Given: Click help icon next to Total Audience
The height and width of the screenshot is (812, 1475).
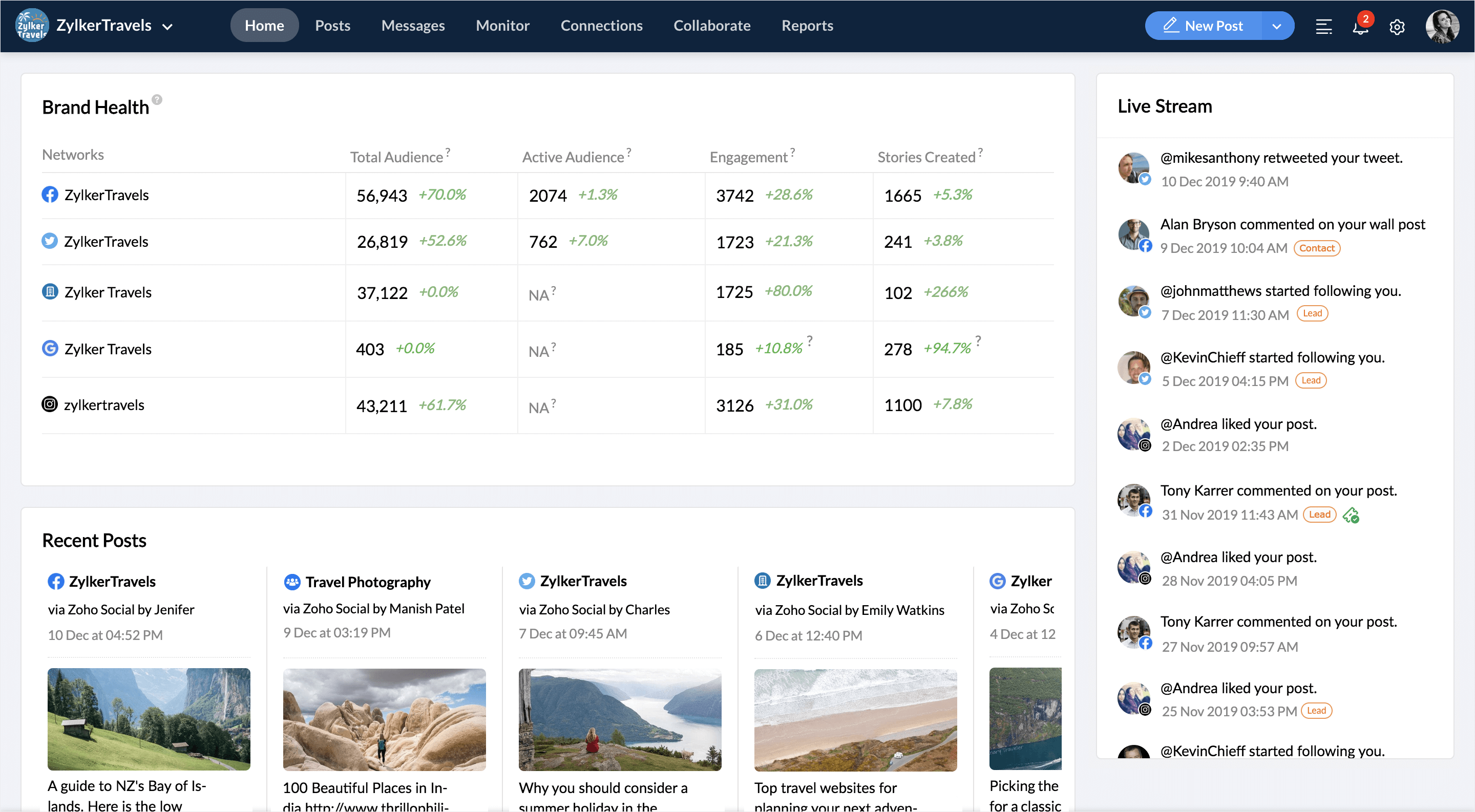Looking at the screenshot, I should coord(448,151).
